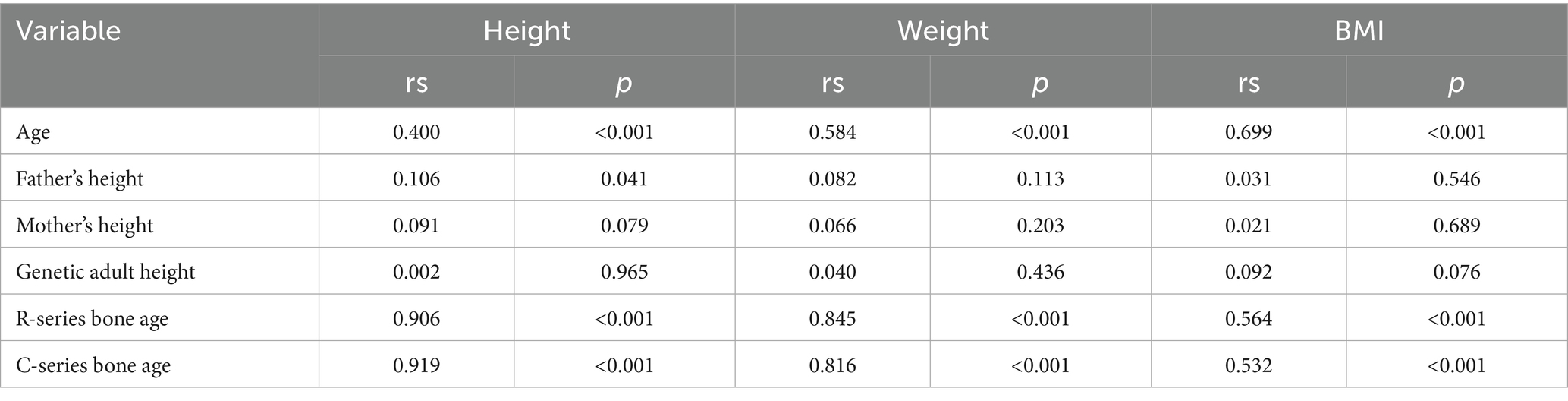The height and width of the screenshot is (401, 1568).
Task: Click the Mother's height row label
Action: (84, 226)
